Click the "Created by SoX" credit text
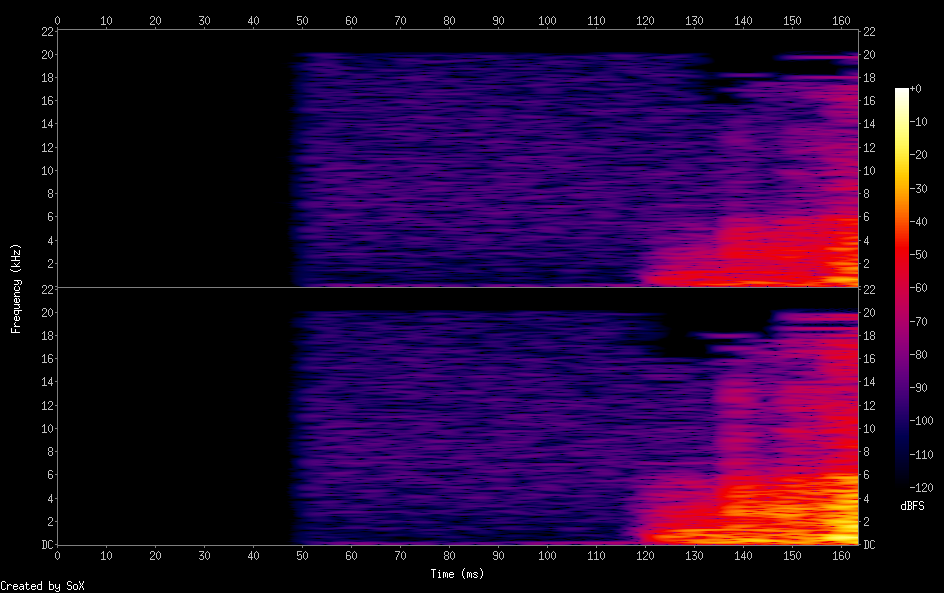 [42, 586]
